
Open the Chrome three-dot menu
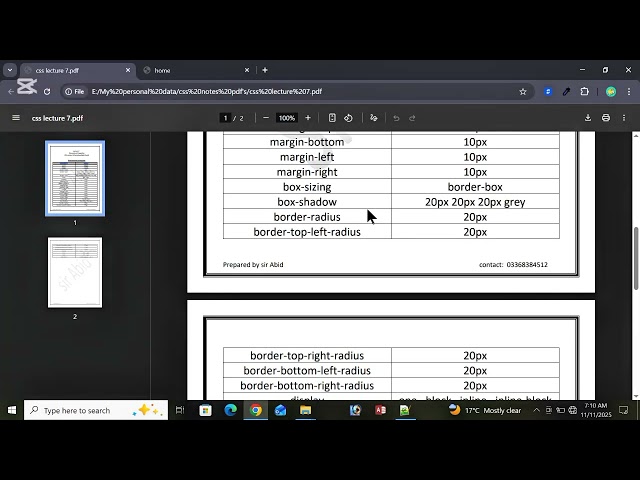coord(629,92)
